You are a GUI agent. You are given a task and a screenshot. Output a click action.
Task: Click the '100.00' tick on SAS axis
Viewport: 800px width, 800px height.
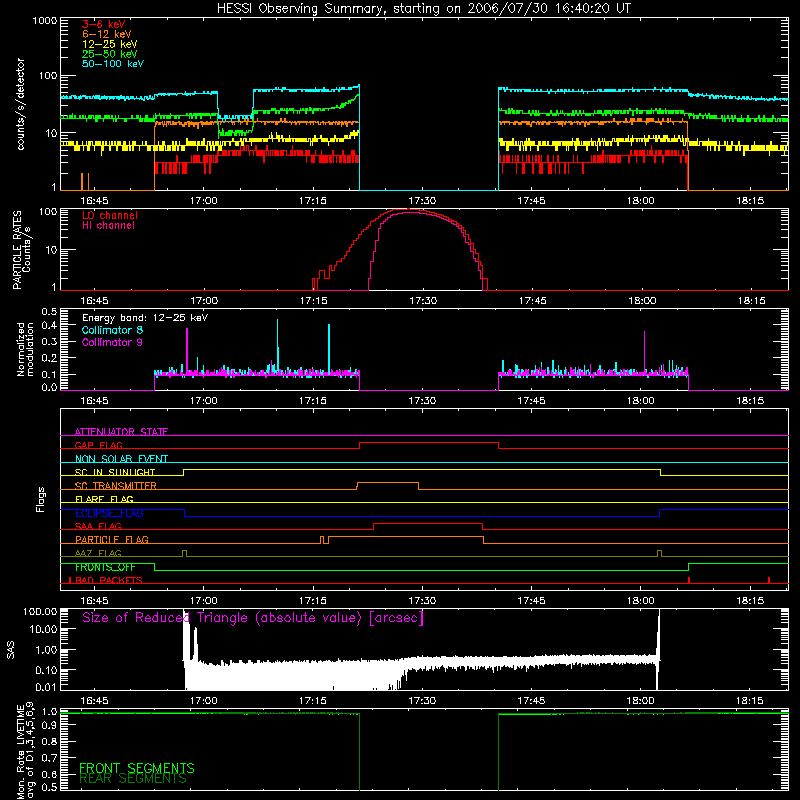click(40, 612)
